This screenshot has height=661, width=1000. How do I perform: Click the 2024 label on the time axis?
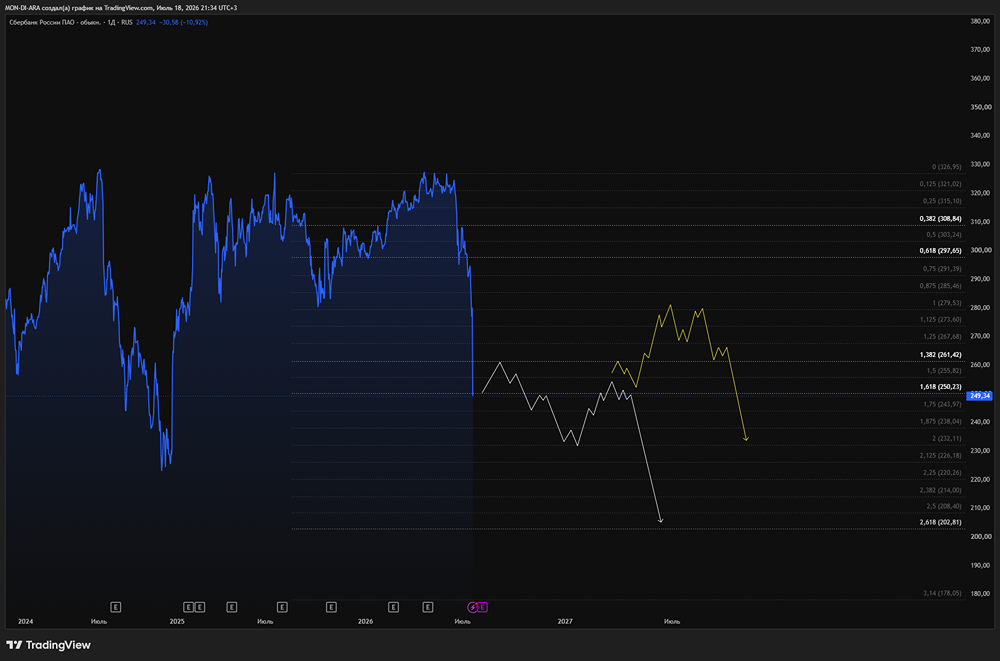click(26, 621)
